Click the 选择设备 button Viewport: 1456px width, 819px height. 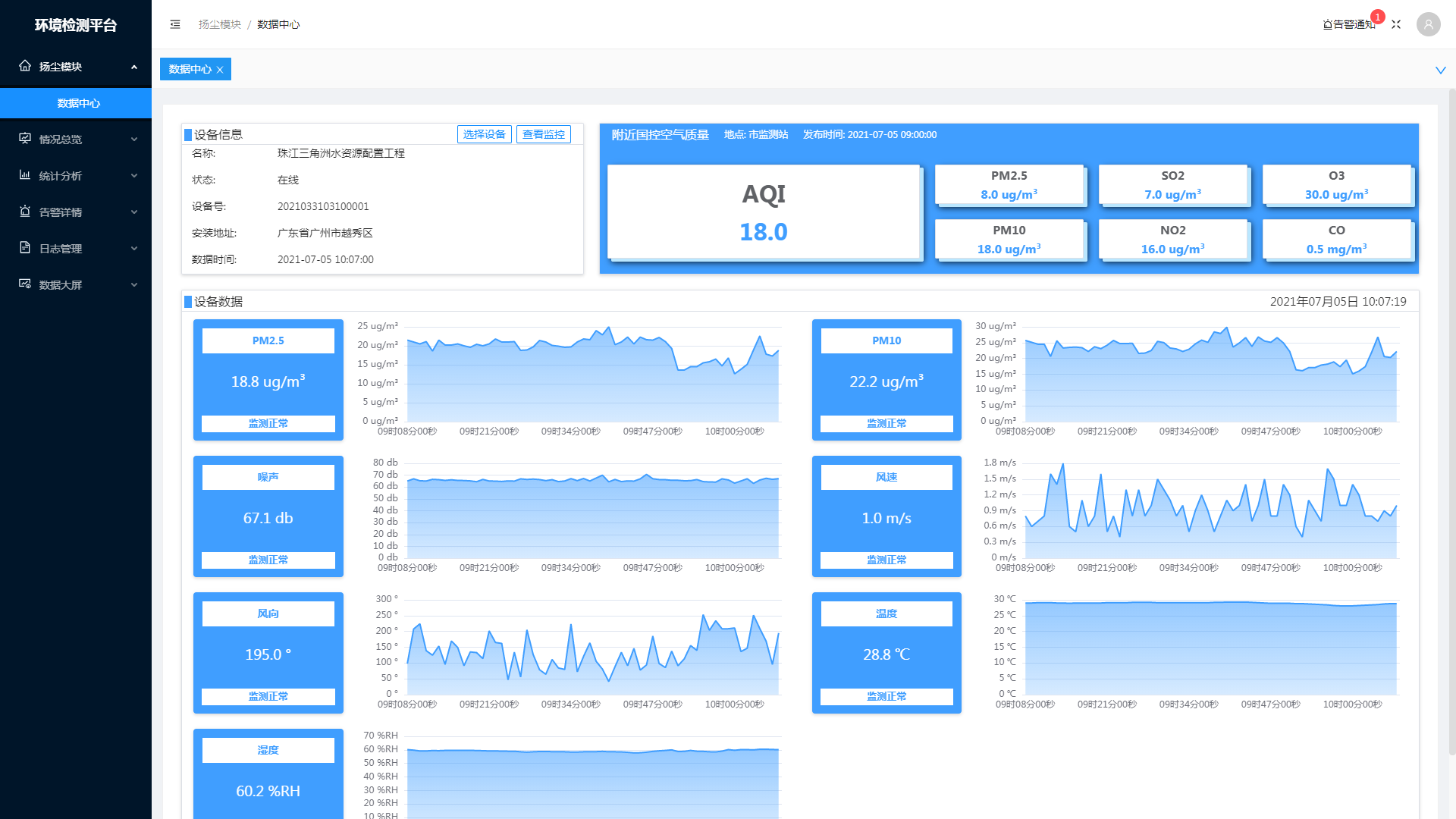click(x=484, y=134)
